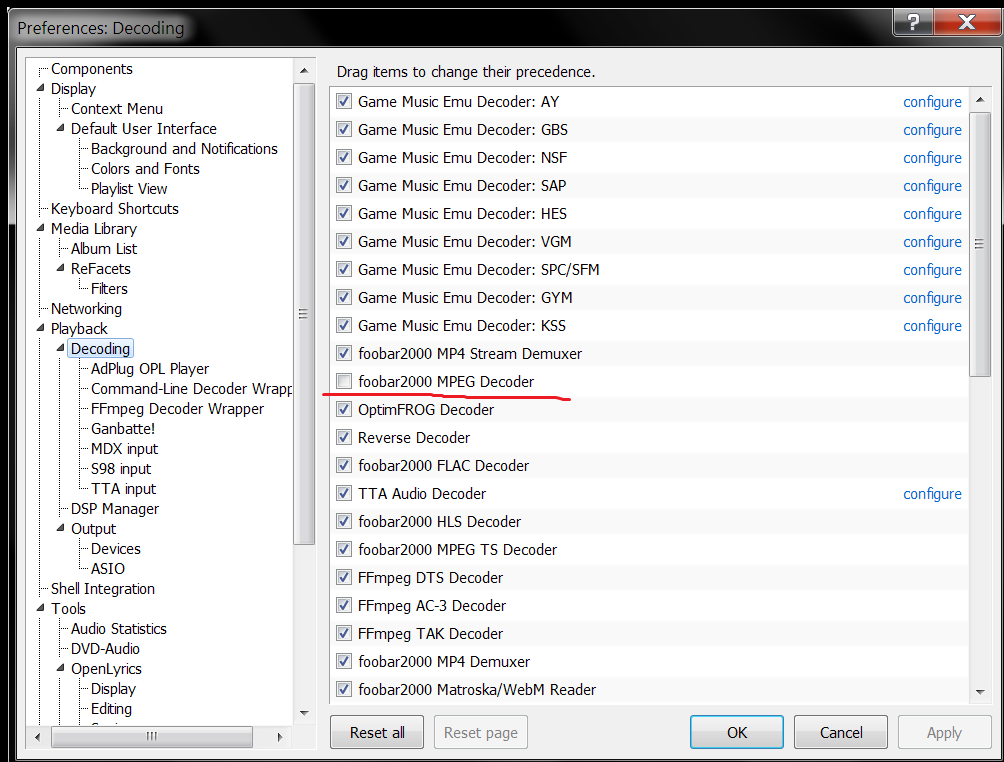Select Devices under Output
The image size is (1004, 762).
(x=115, y=549)
